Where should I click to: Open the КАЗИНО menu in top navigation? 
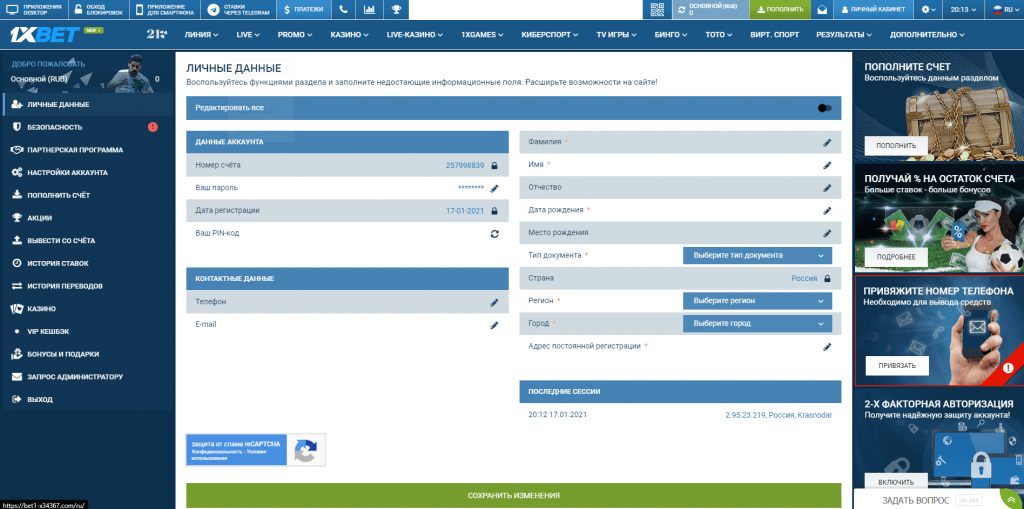349,35
